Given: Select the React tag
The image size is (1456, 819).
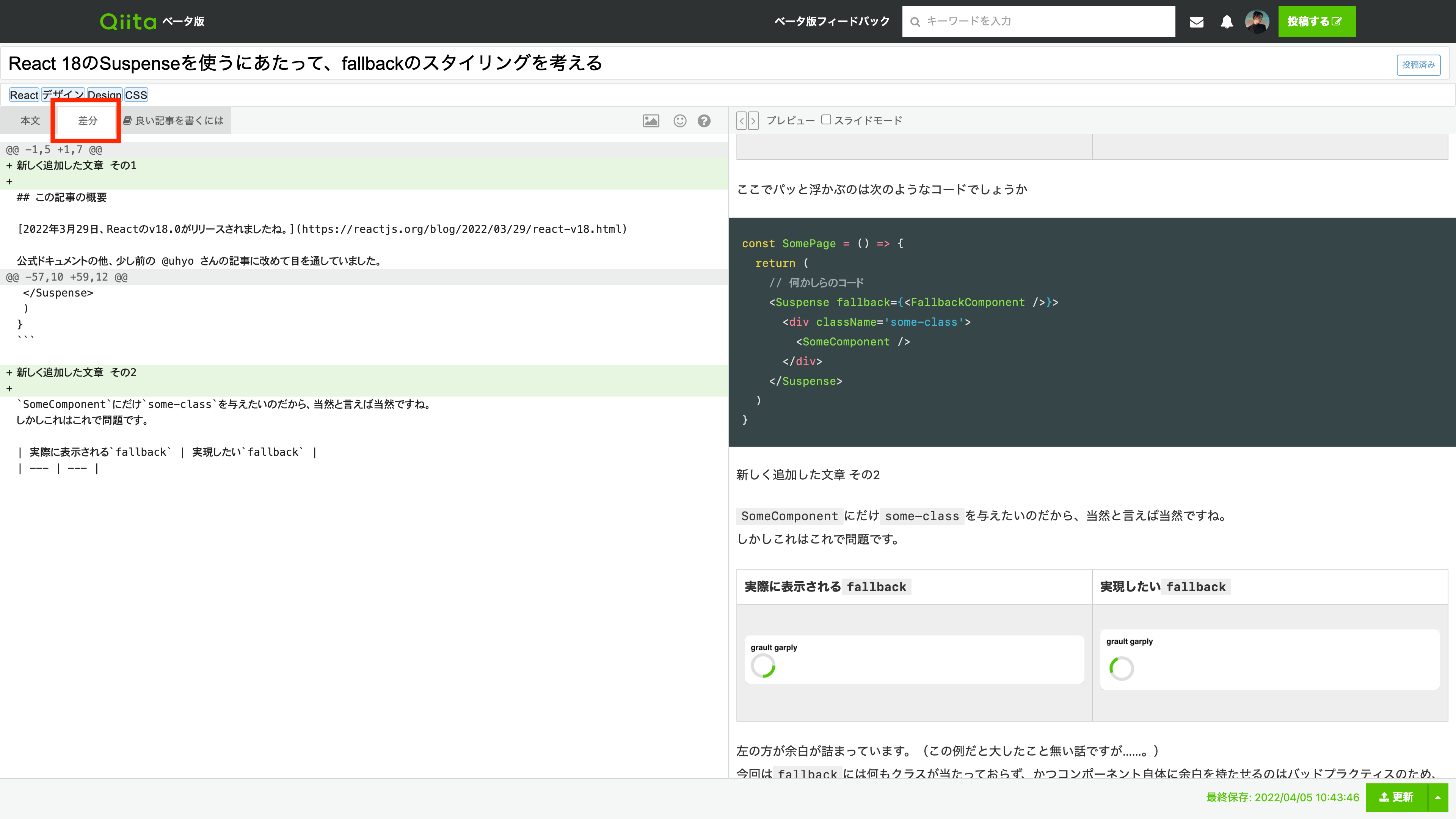Looking at the screenshot, I should (24, 95).
